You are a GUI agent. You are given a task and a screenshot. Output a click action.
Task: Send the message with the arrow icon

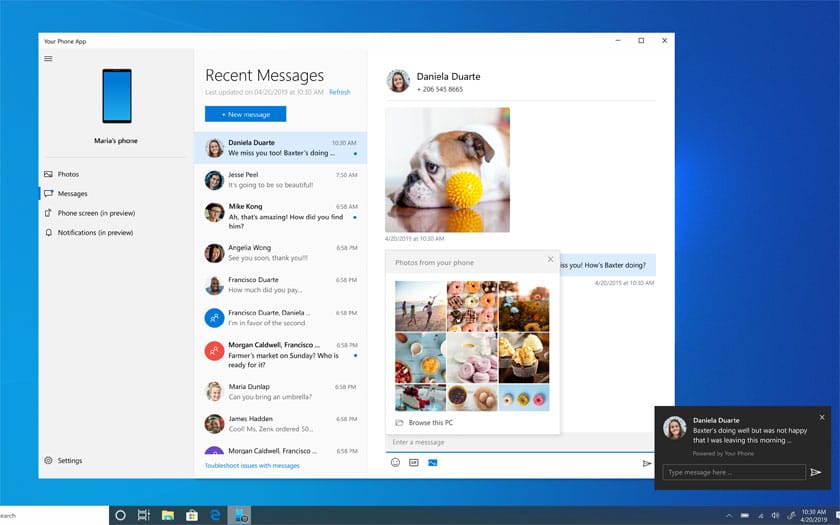(x=647, y=463)
